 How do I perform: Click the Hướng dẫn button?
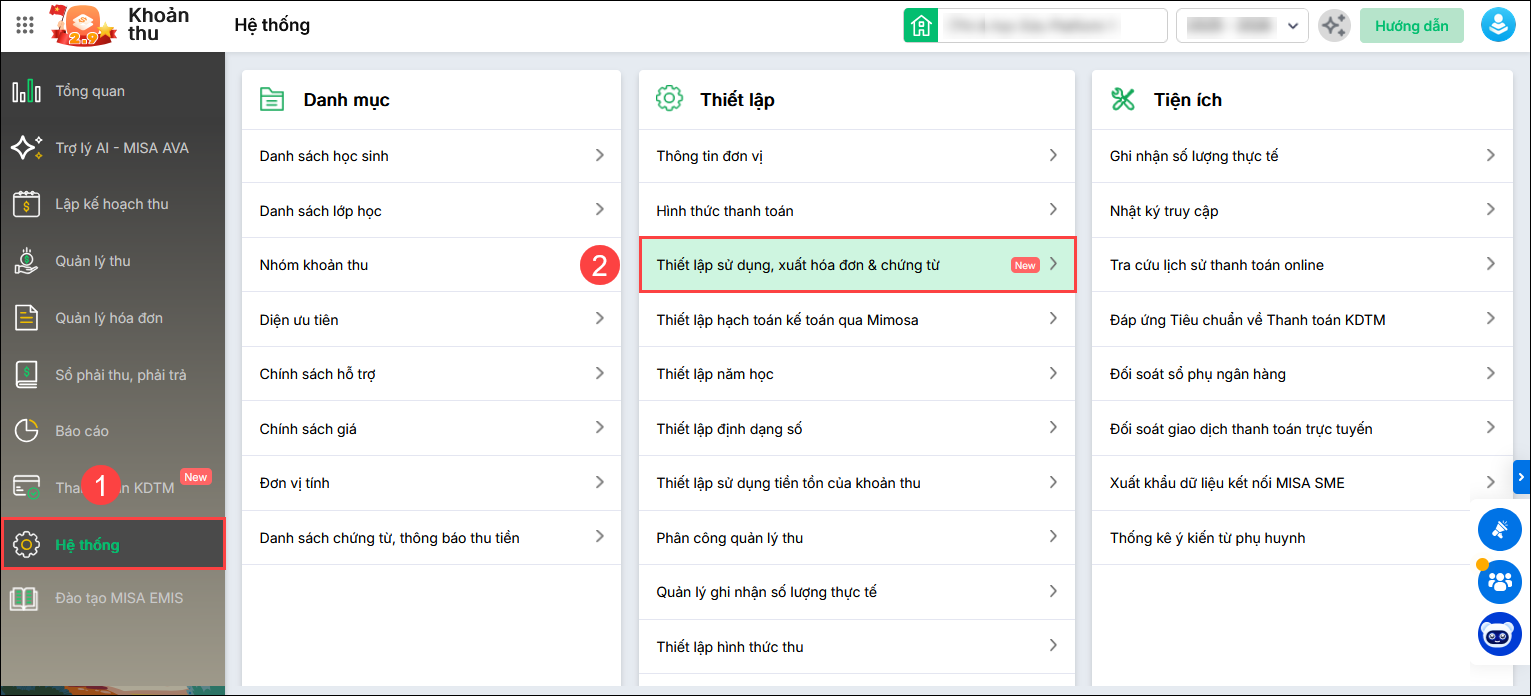tap(1411, 26)
